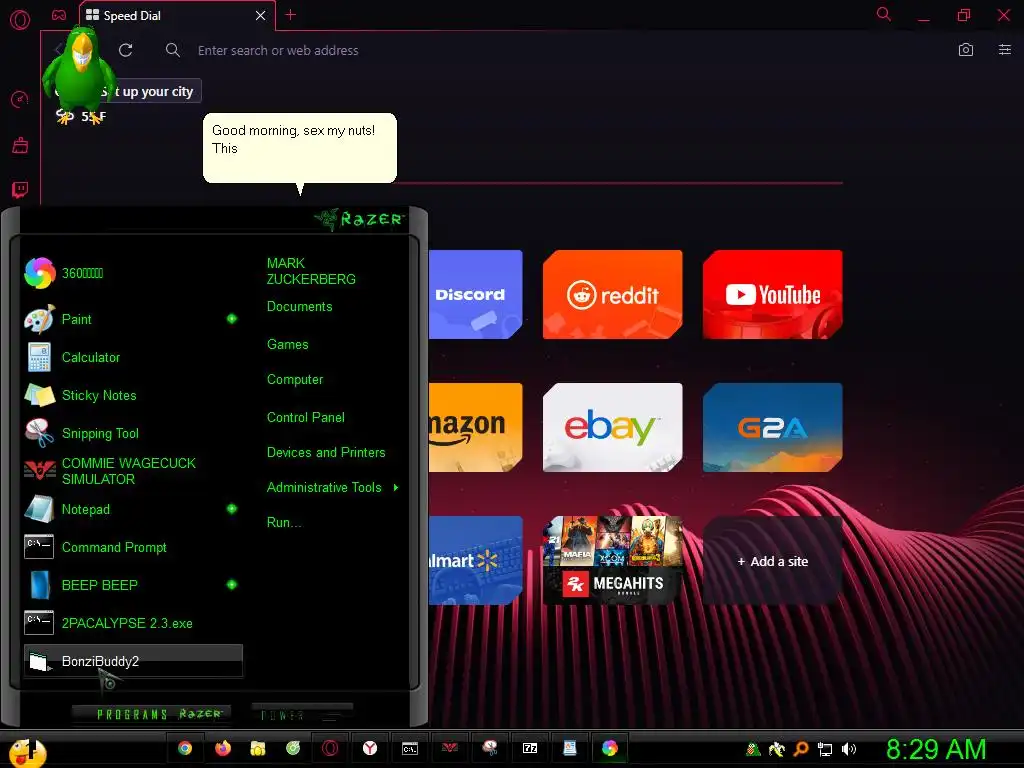The height and width of the screenshot is (768, 1024).
Task: Open Chrome from the taskbar
Action: pos(185,748)
